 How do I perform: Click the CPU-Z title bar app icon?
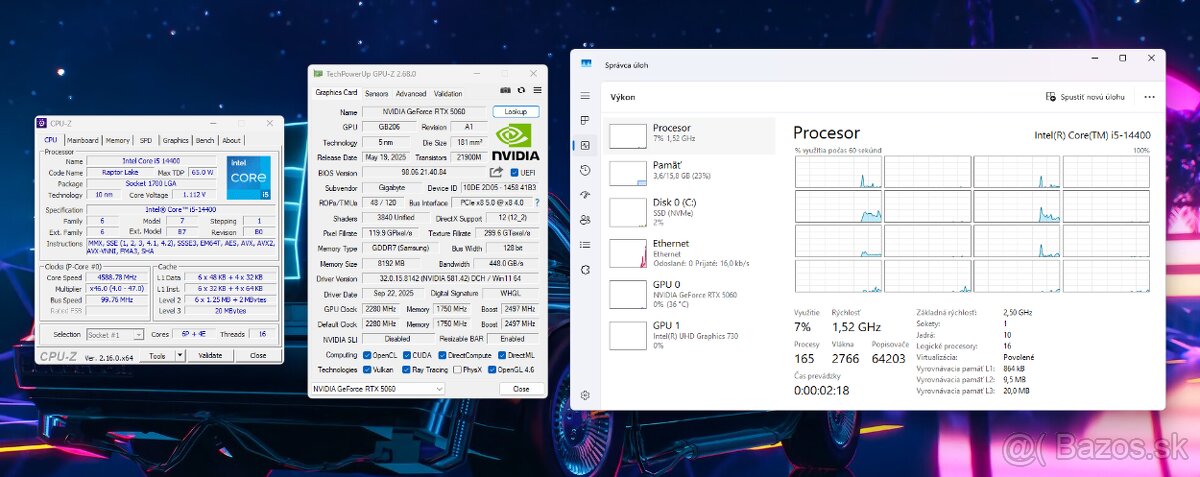41,123
